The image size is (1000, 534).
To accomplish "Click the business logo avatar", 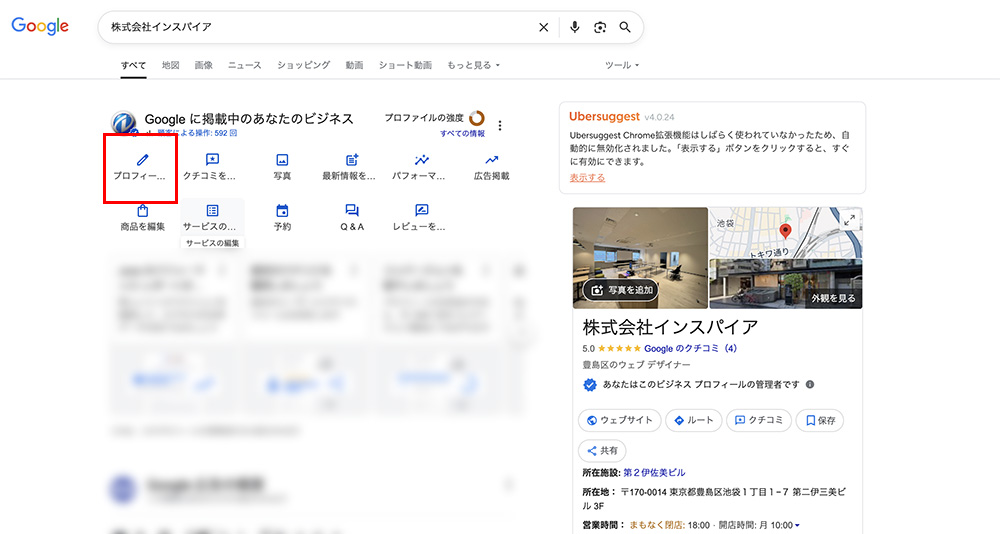I will pos(124,122).
